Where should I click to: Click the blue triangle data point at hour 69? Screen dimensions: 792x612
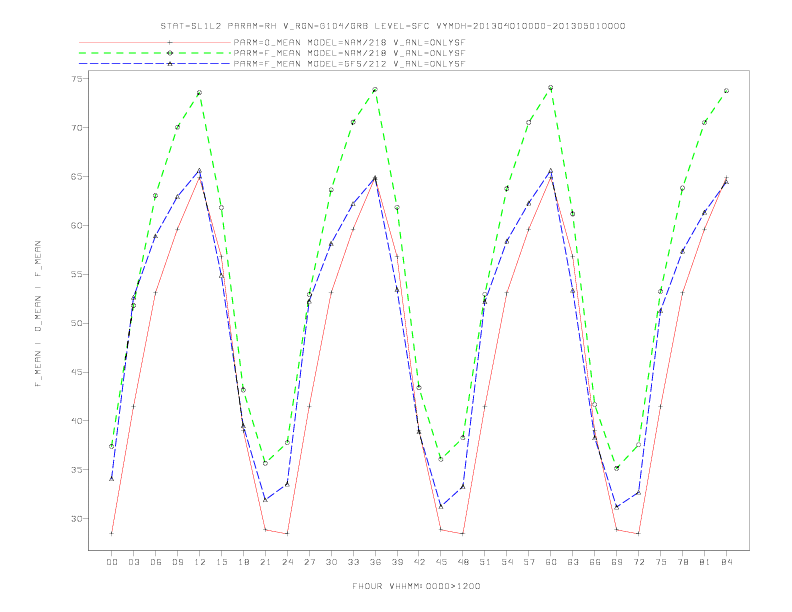point(617,507)
